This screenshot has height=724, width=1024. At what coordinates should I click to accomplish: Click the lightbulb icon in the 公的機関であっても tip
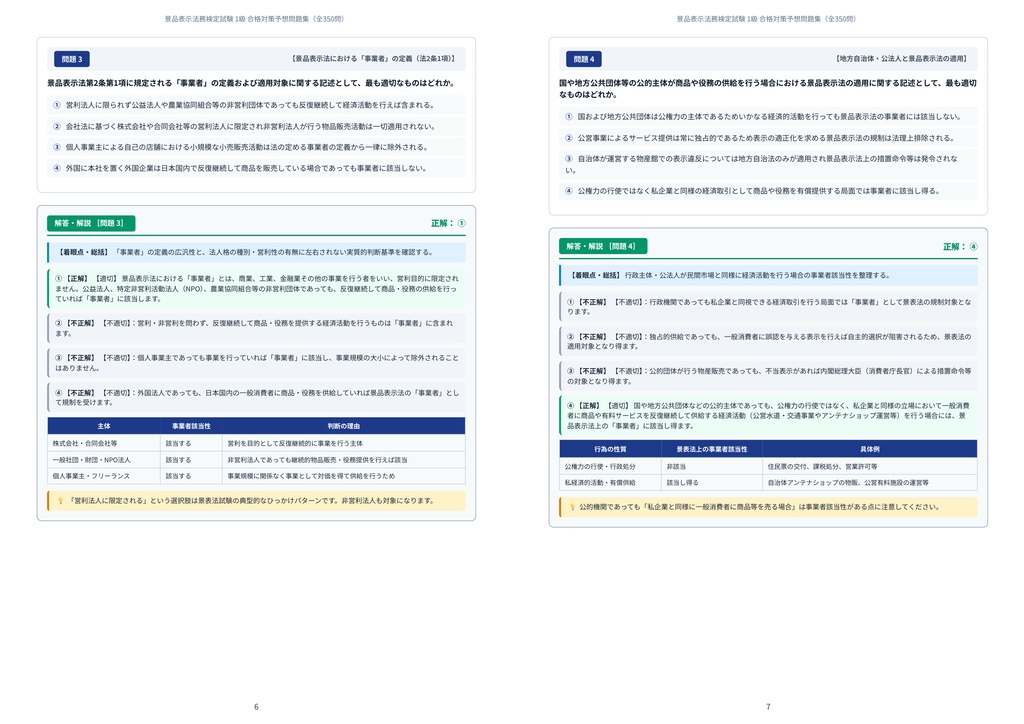(573, 507)
